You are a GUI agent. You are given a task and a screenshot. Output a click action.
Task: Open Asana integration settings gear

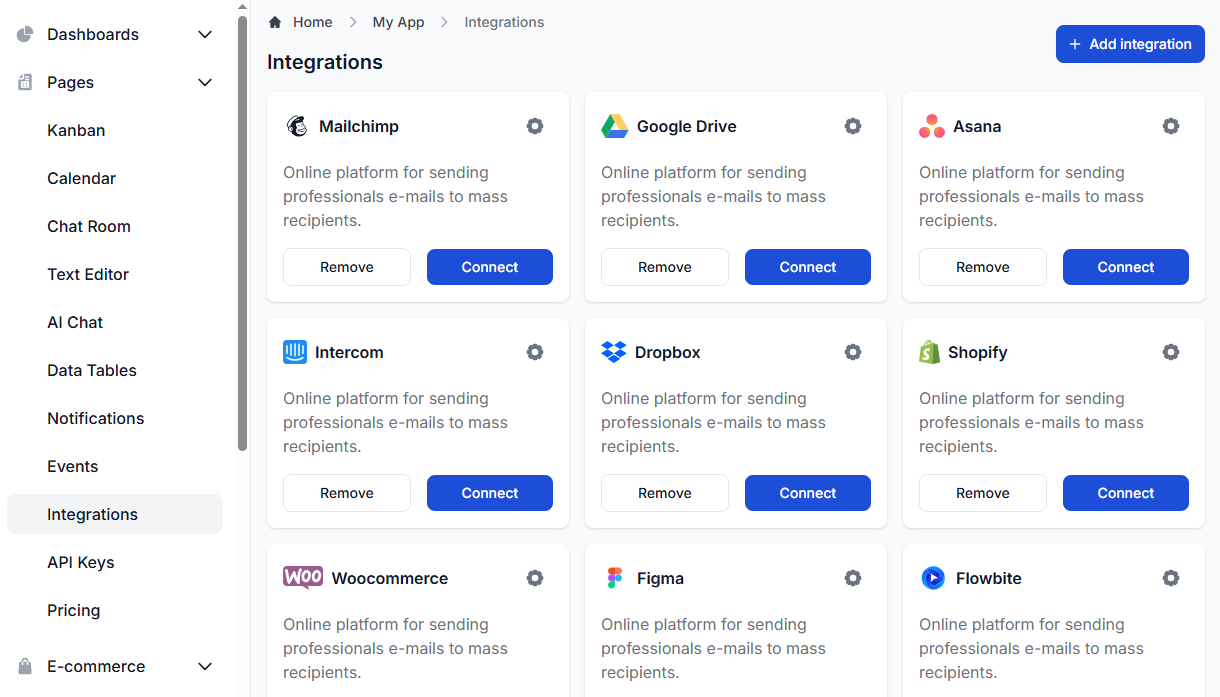(1171, 126)
